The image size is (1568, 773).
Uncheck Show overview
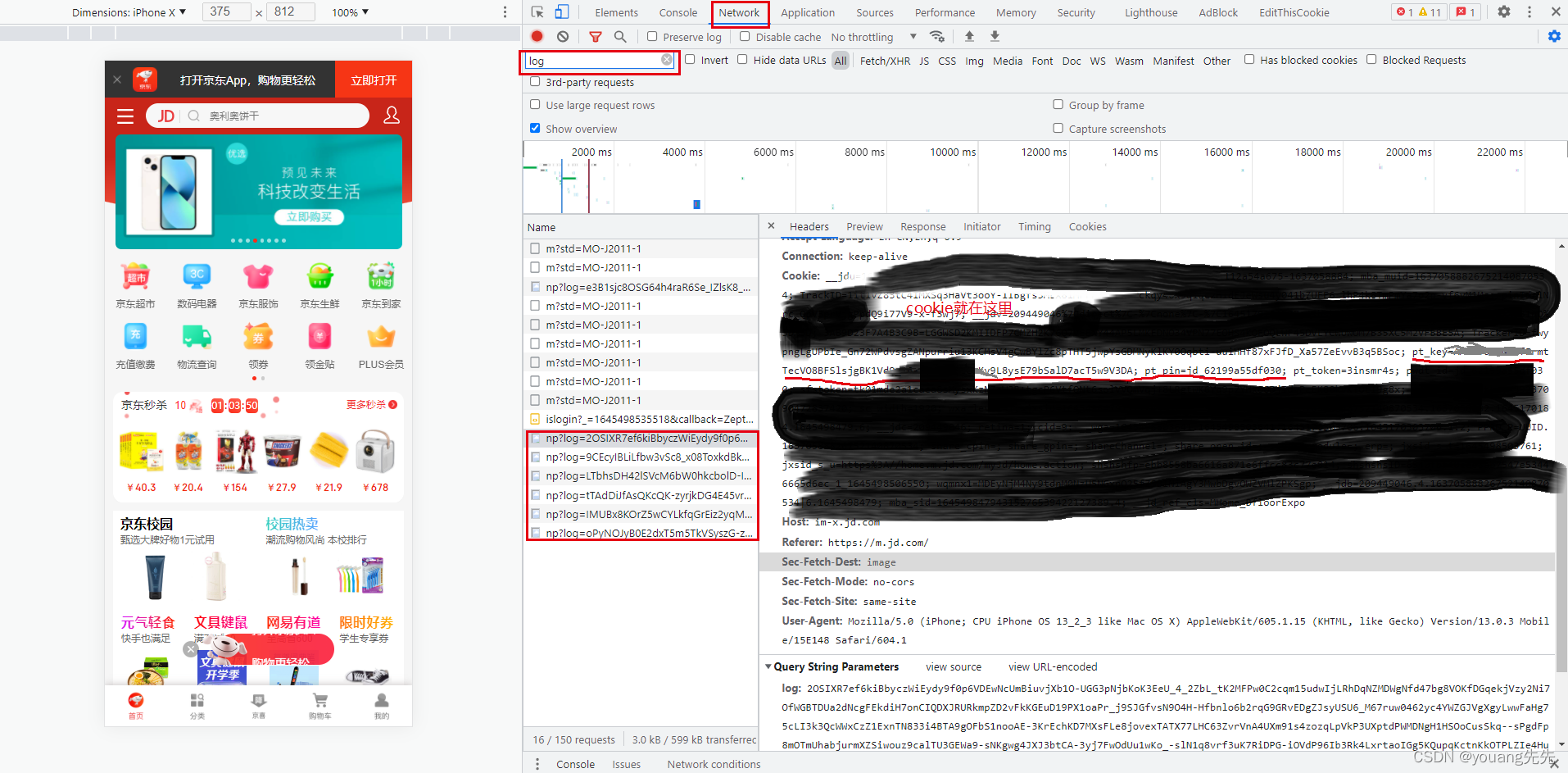pos(535,128)
